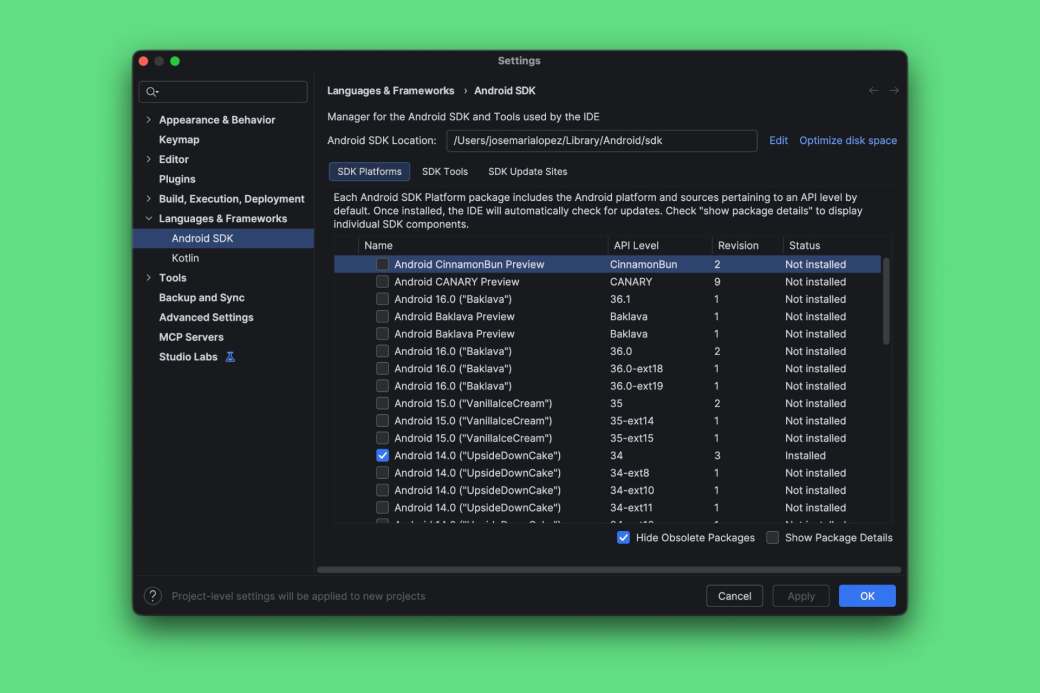Screen dimensions: 1040x693
Task: Check the Android CinnamonBun Preview box
Action: point(383,265)
